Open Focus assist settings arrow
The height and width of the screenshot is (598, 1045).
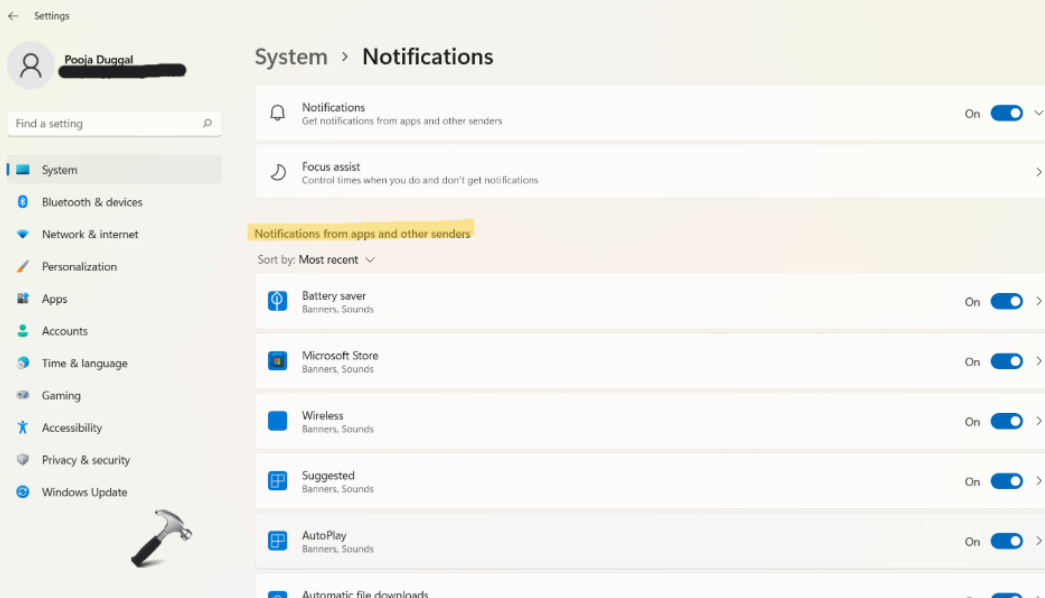[1038, 173]
